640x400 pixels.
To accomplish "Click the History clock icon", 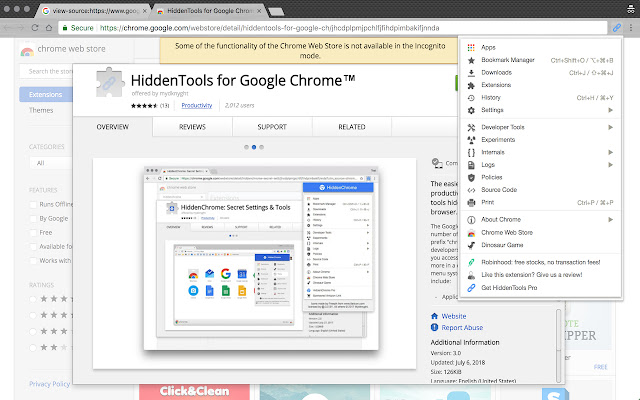I will pyautogui.click(x=471, y=98).
